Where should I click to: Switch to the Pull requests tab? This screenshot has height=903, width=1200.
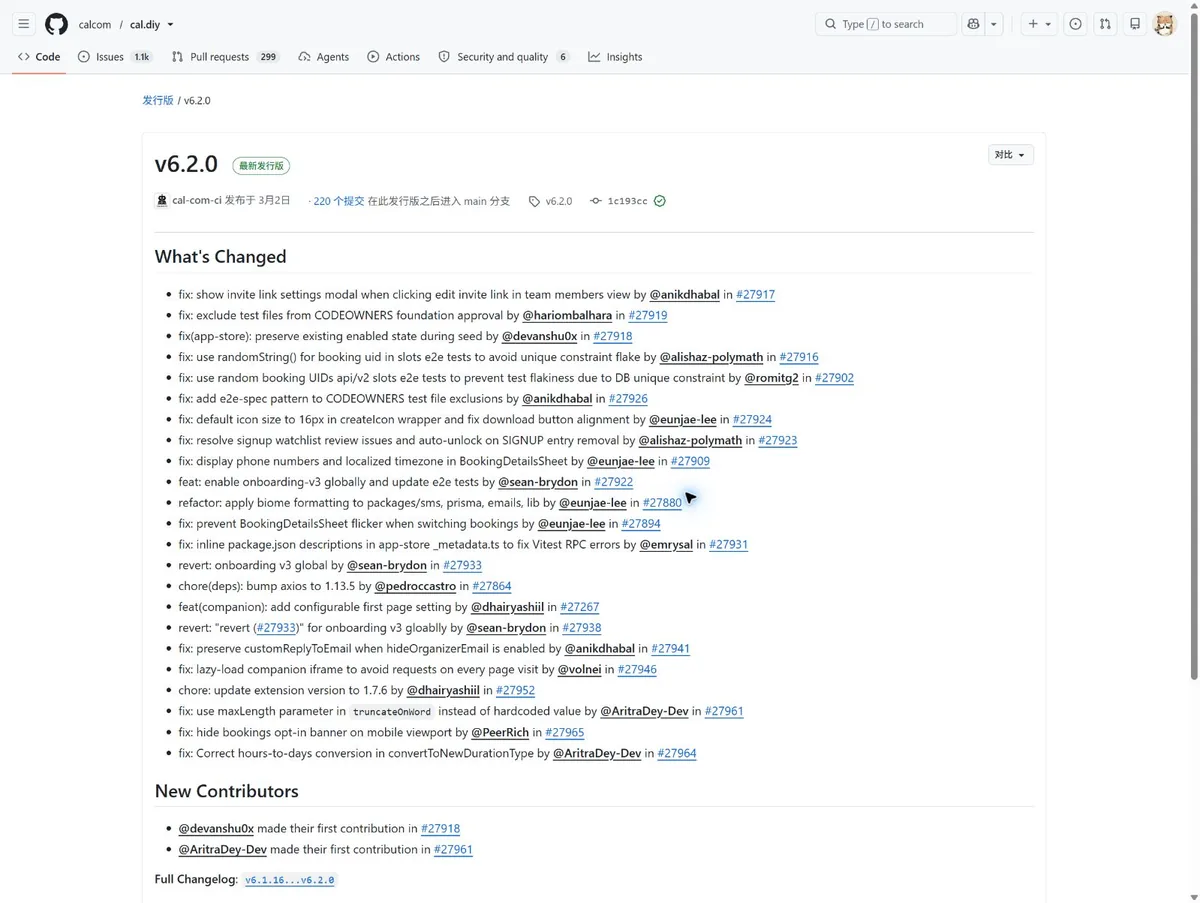[x=225, y=57]
